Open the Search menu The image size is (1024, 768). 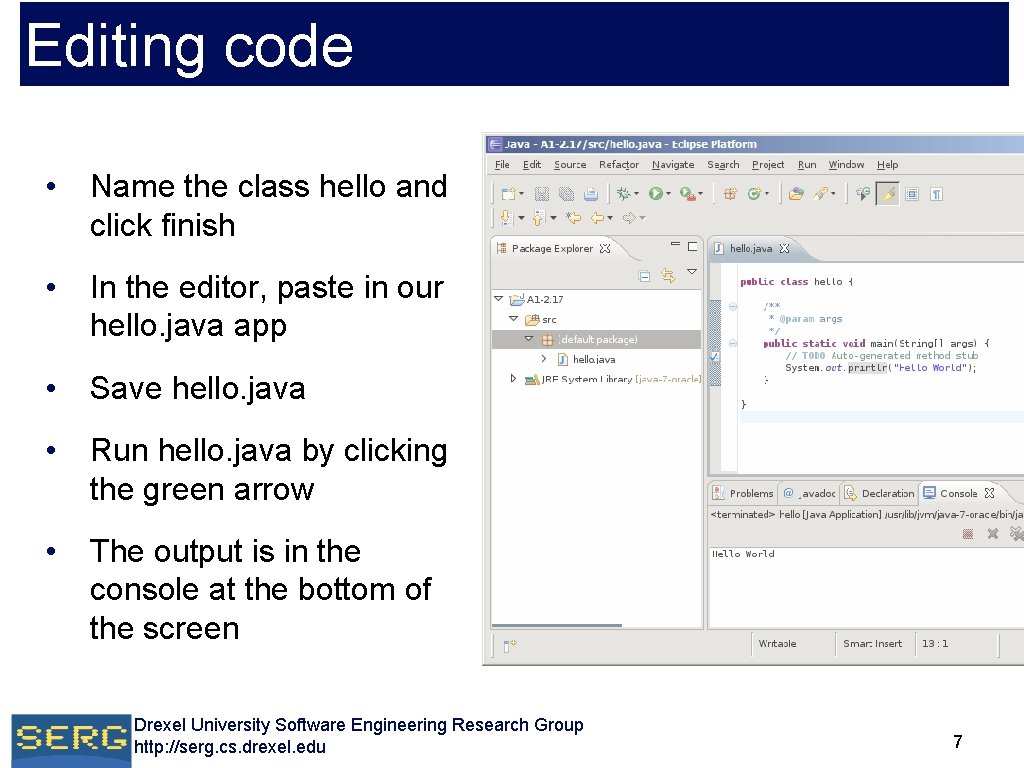click(x=723, y=165)
